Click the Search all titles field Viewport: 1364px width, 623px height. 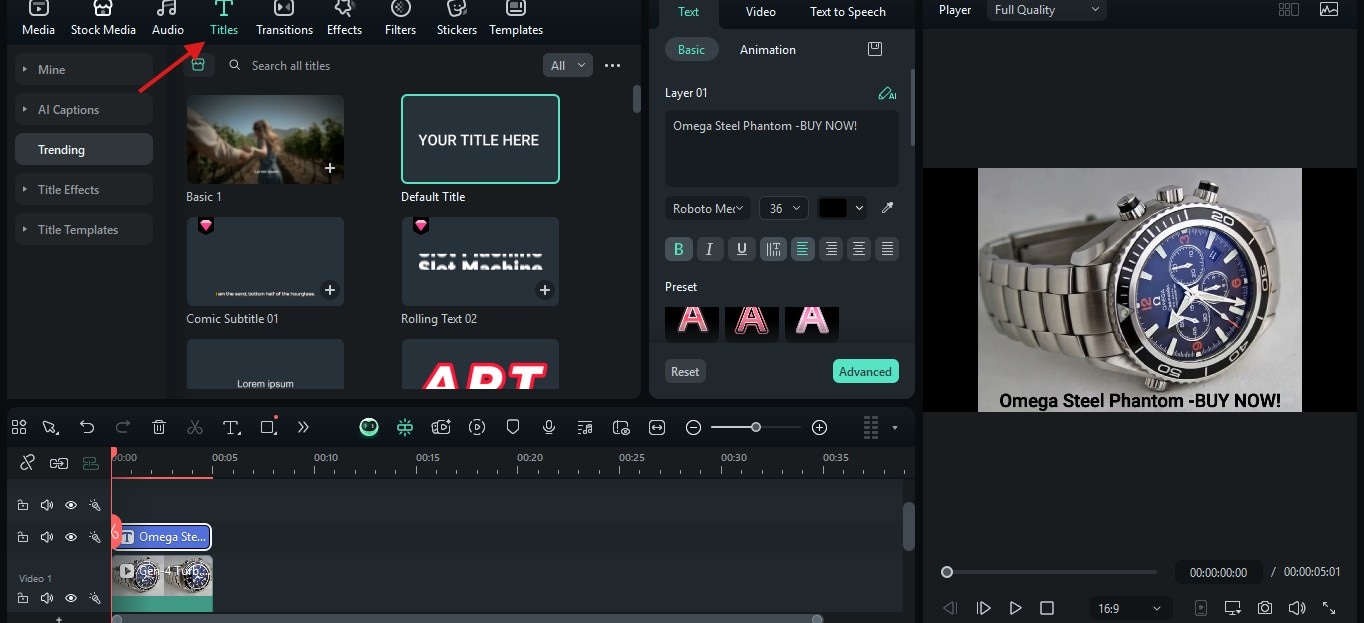pos(380,65)
